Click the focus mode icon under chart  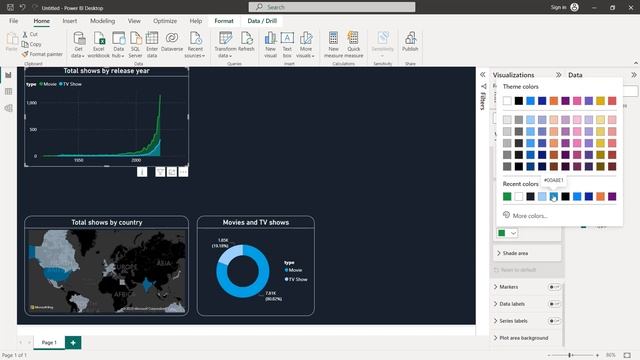coord(172,172)
